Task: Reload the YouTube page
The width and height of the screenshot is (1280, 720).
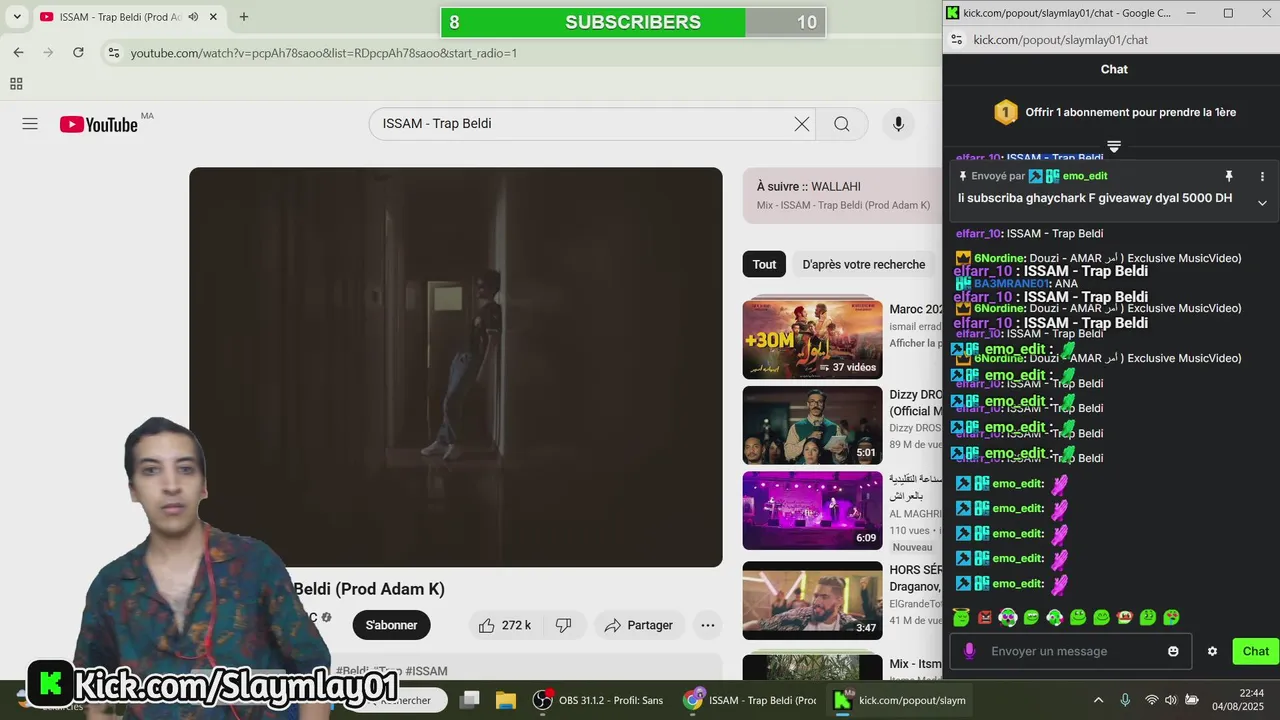Action: coord(78,52)
